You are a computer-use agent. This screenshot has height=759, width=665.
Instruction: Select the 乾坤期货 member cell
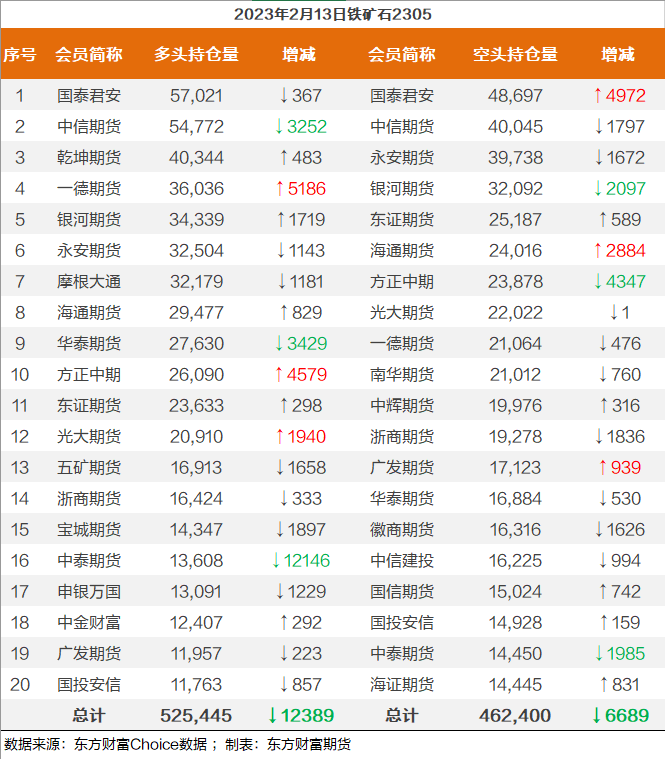click(x=89, y=158)
